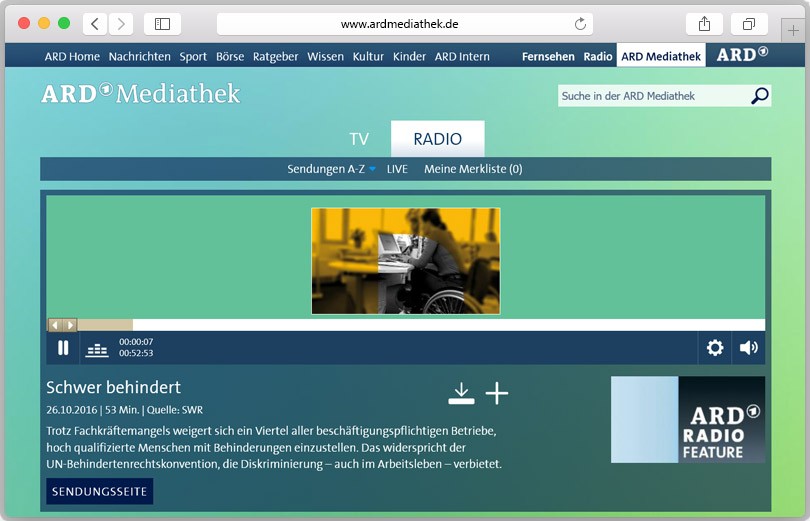Open the Safari share menu

[x=704, y=24]
